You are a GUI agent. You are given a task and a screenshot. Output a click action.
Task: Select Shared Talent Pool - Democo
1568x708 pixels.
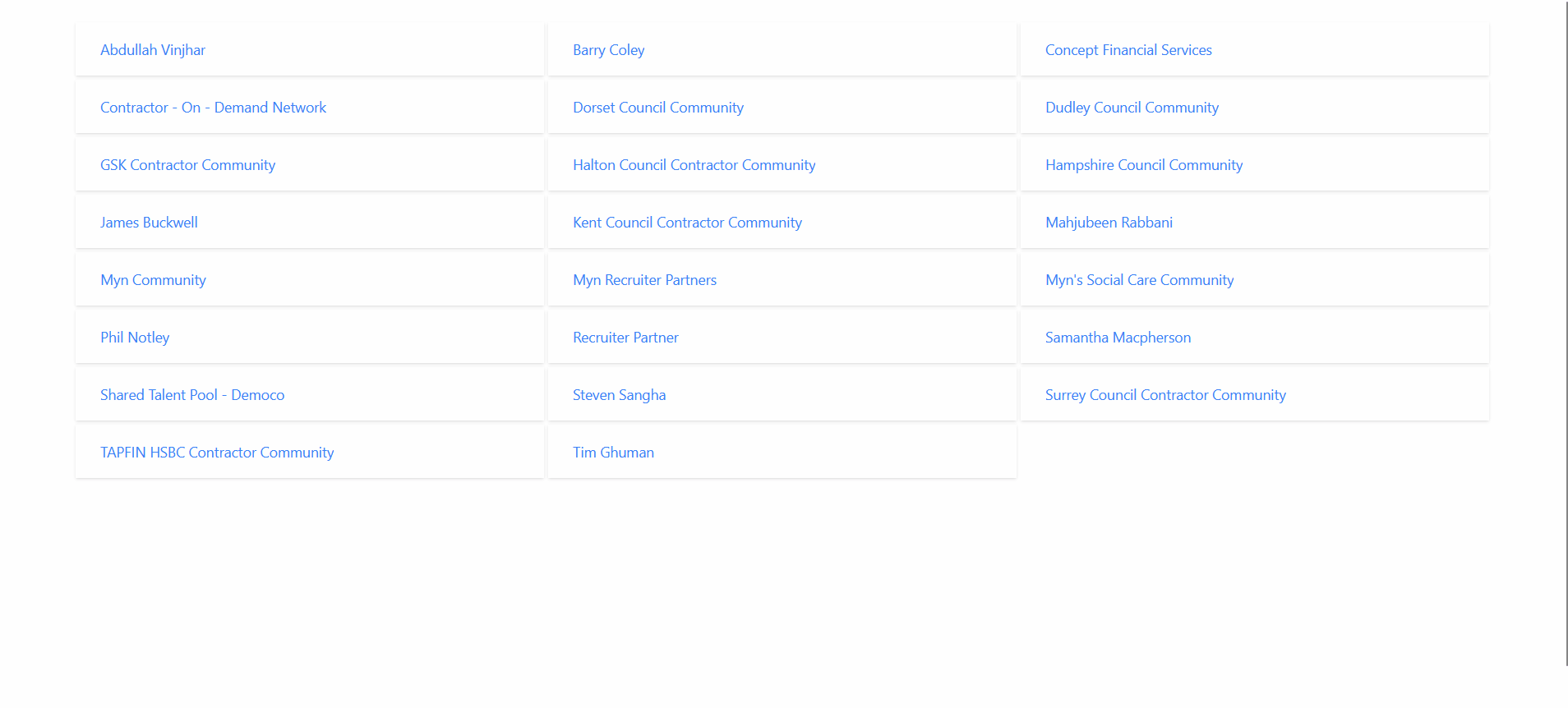(x=192, y=395)
